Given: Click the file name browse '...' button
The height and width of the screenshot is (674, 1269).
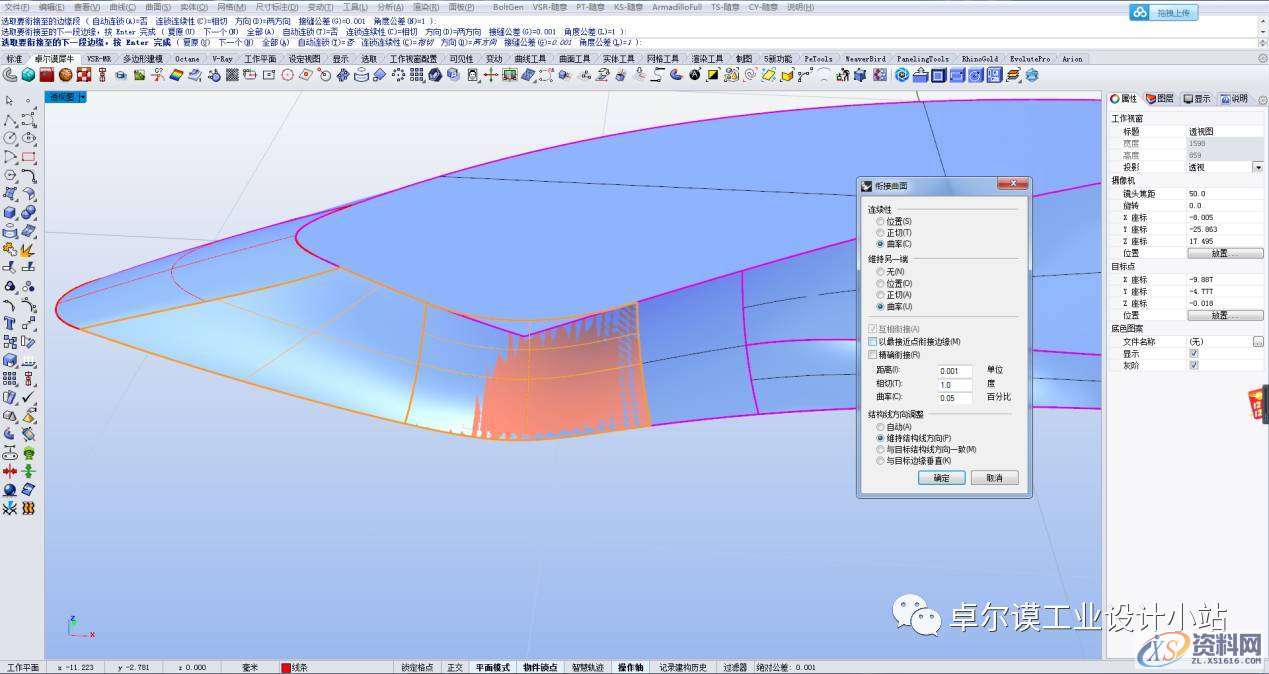Looking at the screenshot, I should [1257, 342].
